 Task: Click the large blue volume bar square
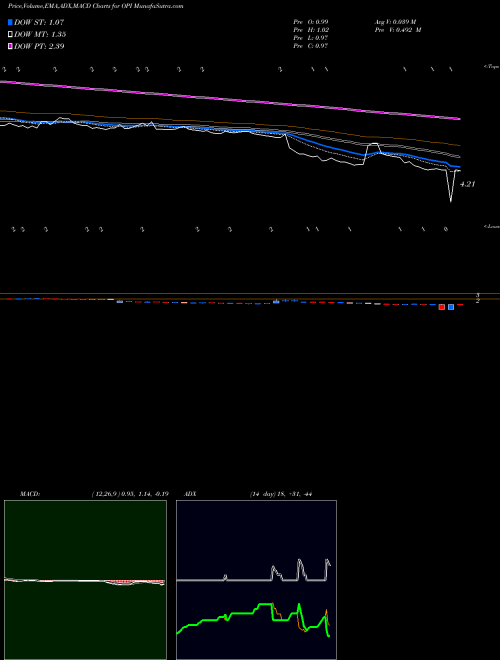click(451, 307)
